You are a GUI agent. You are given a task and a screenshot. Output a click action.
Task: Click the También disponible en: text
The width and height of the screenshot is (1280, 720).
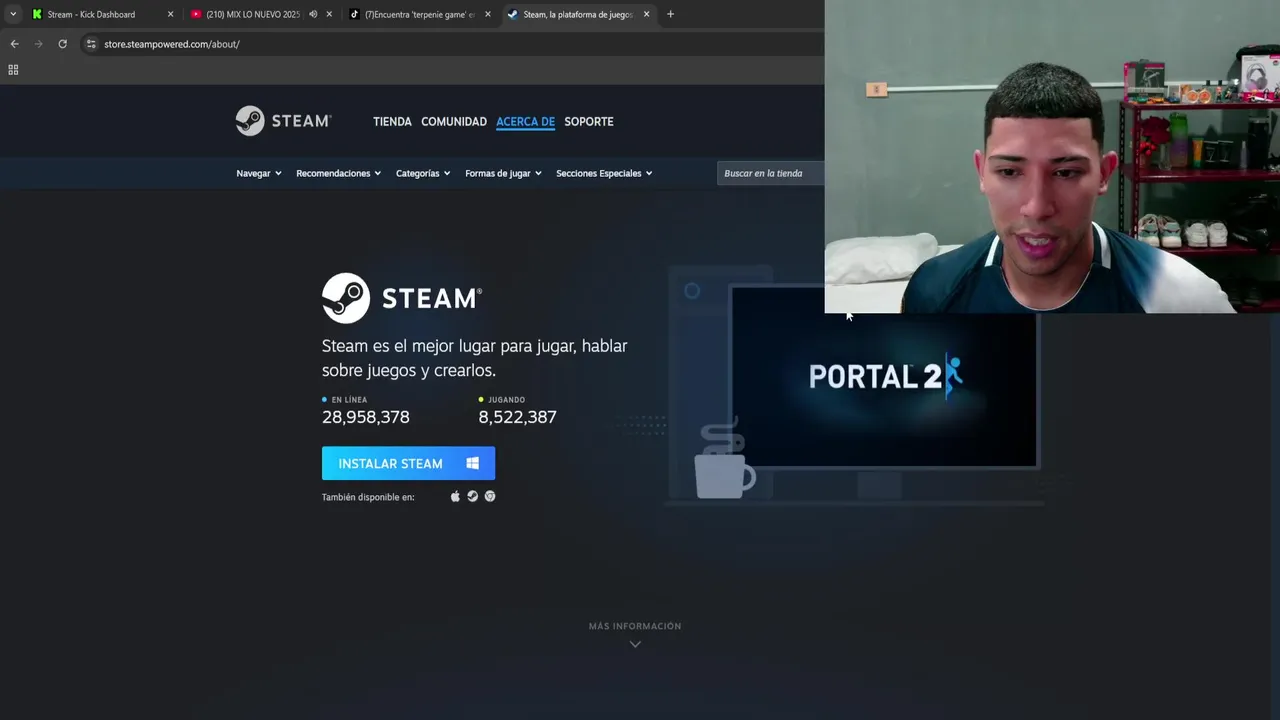[x=368, y=497]
